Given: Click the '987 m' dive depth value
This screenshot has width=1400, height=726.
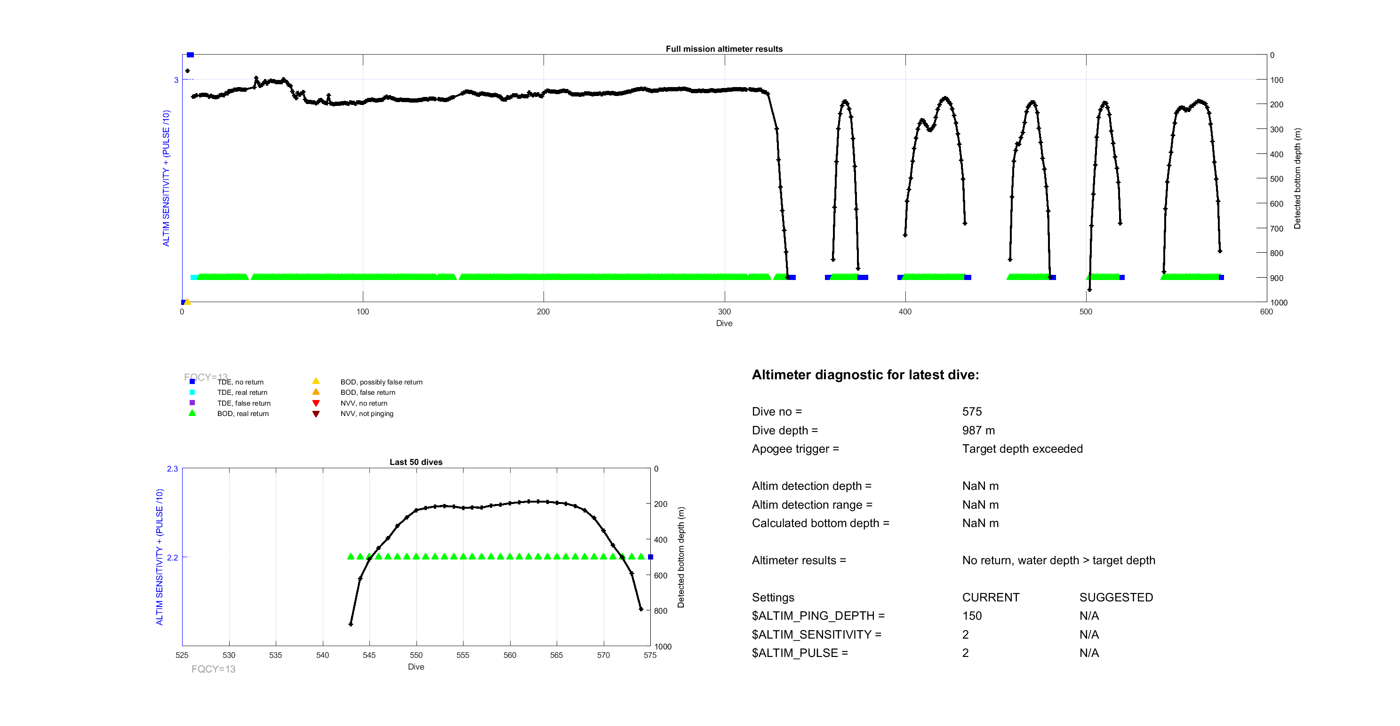Looking at the screenshot, I should (x=980, y=430).
